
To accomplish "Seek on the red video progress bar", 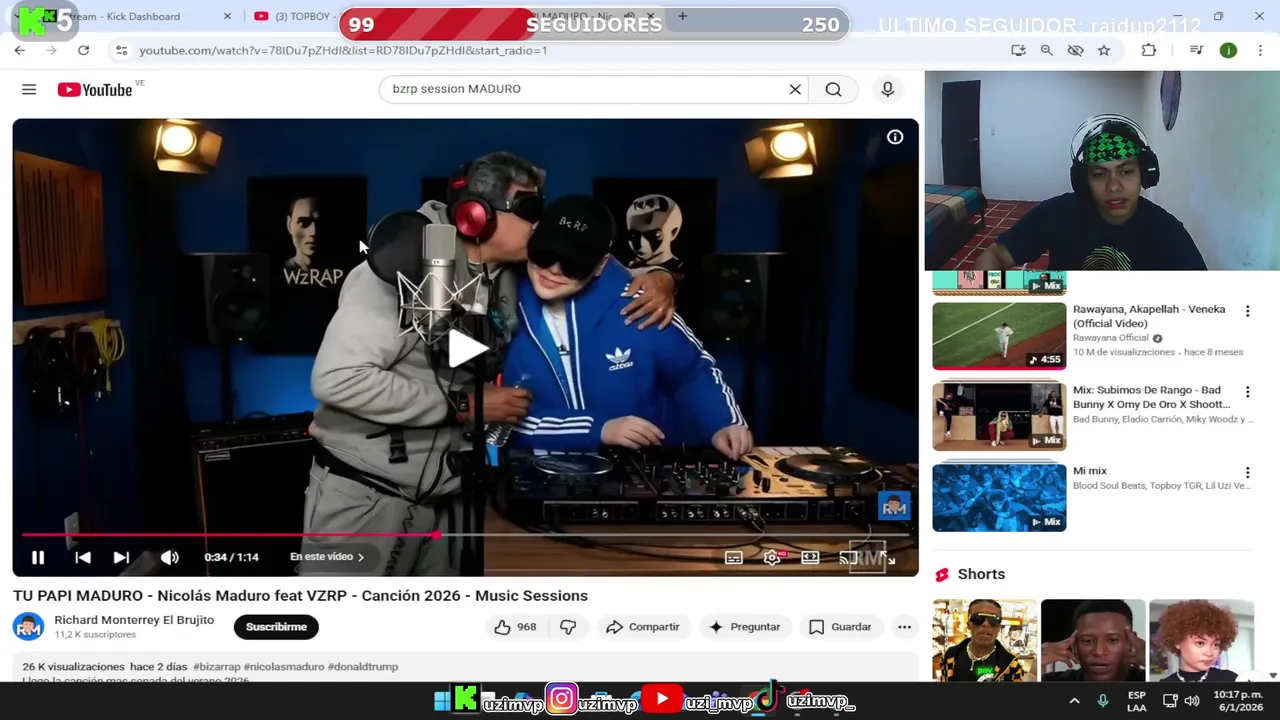I will pyautogui.click(x=465, y=535).
